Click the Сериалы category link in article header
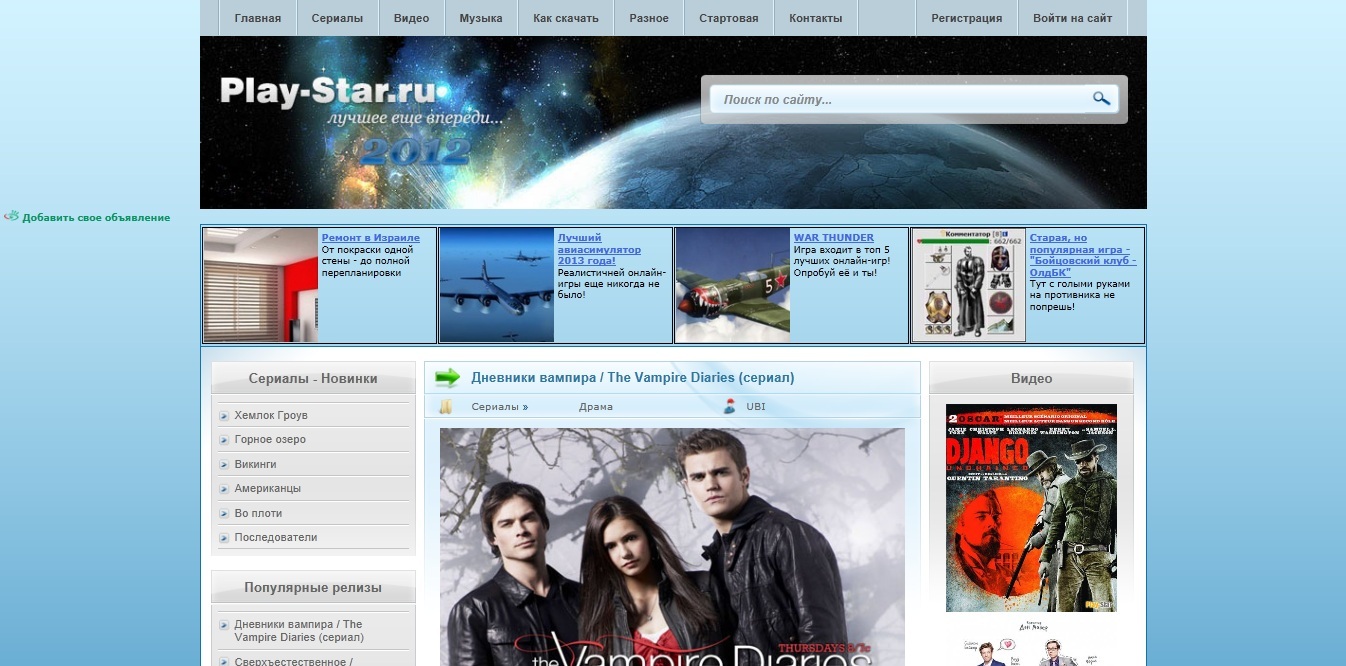This screenshot has height=666, width=1346. 495,407
